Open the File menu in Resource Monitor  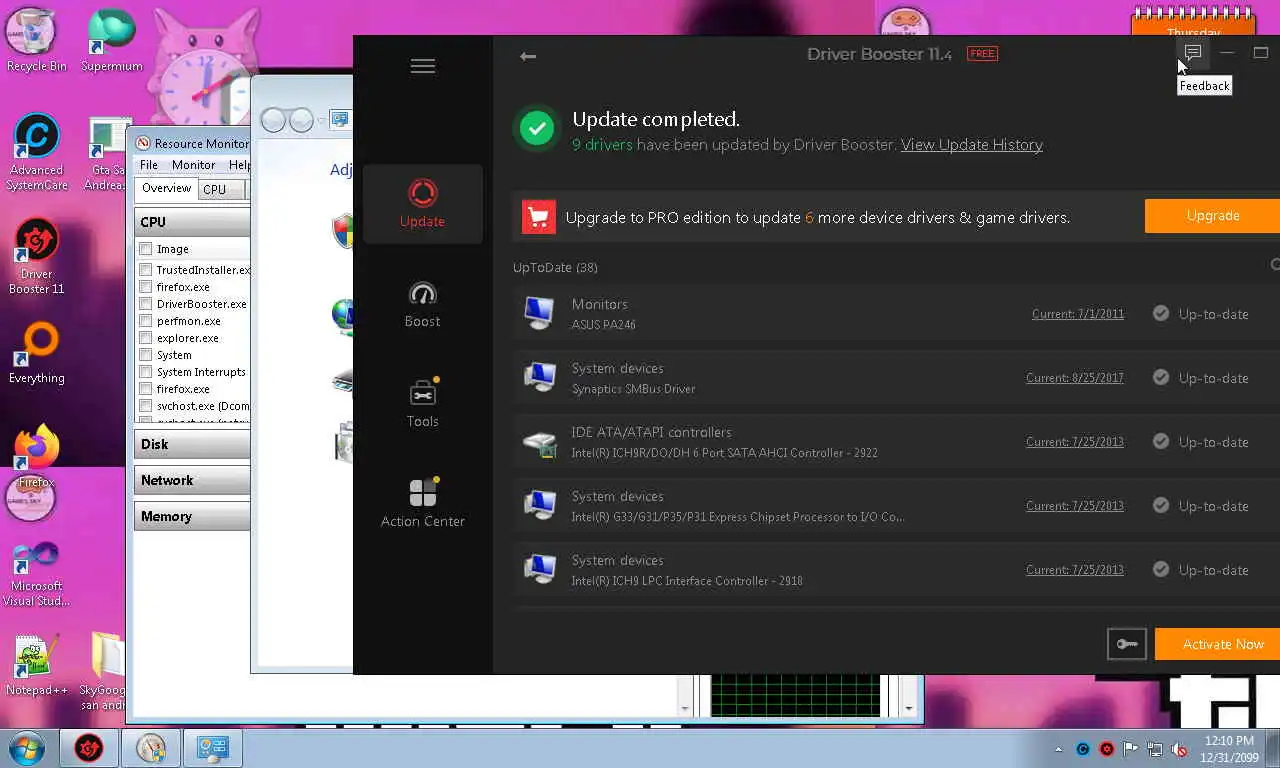tap(149, 165)
